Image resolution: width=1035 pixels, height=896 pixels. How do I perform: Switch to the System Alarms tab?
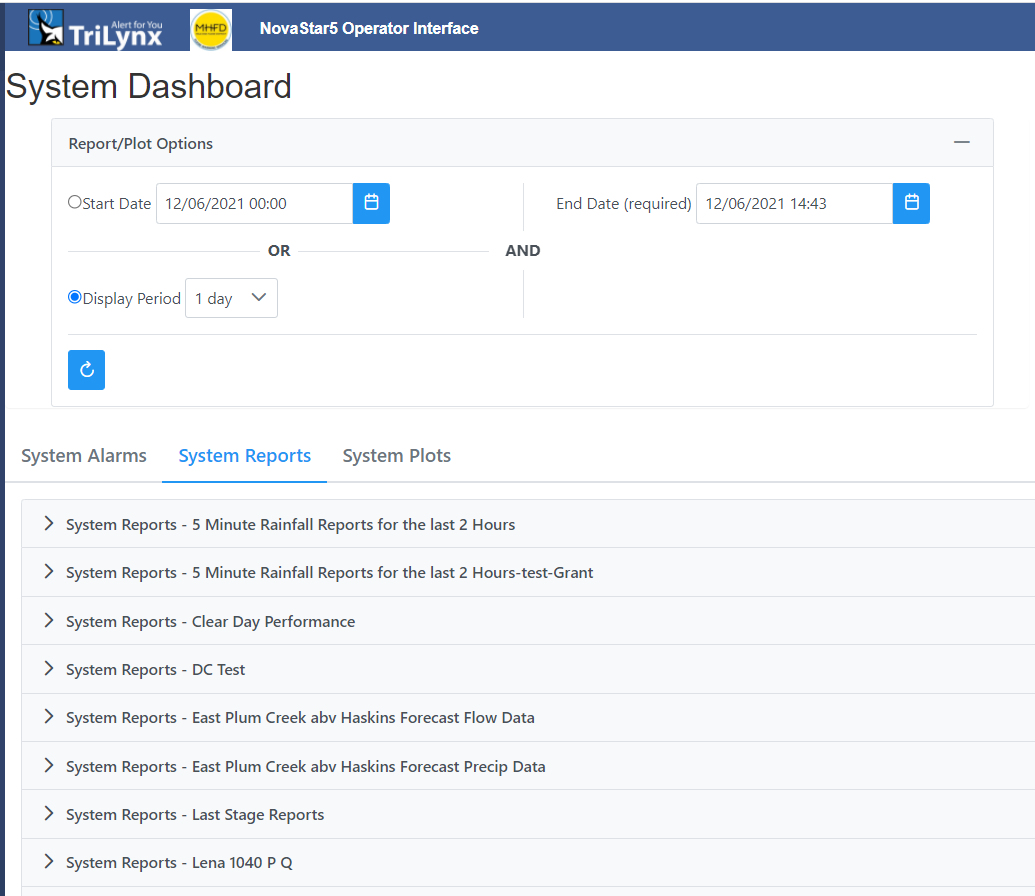83,455
